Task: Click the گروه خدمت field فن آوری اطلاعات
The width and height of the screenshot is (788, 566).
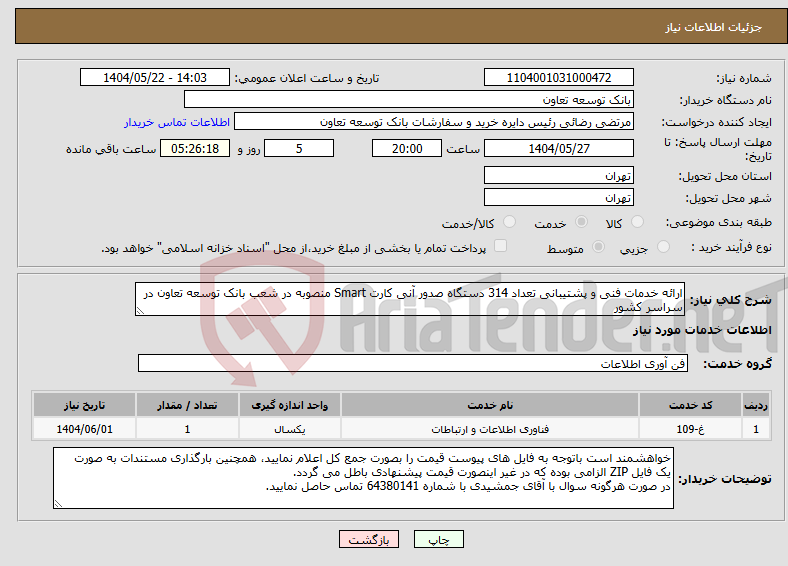Action: tap(413, 363)
